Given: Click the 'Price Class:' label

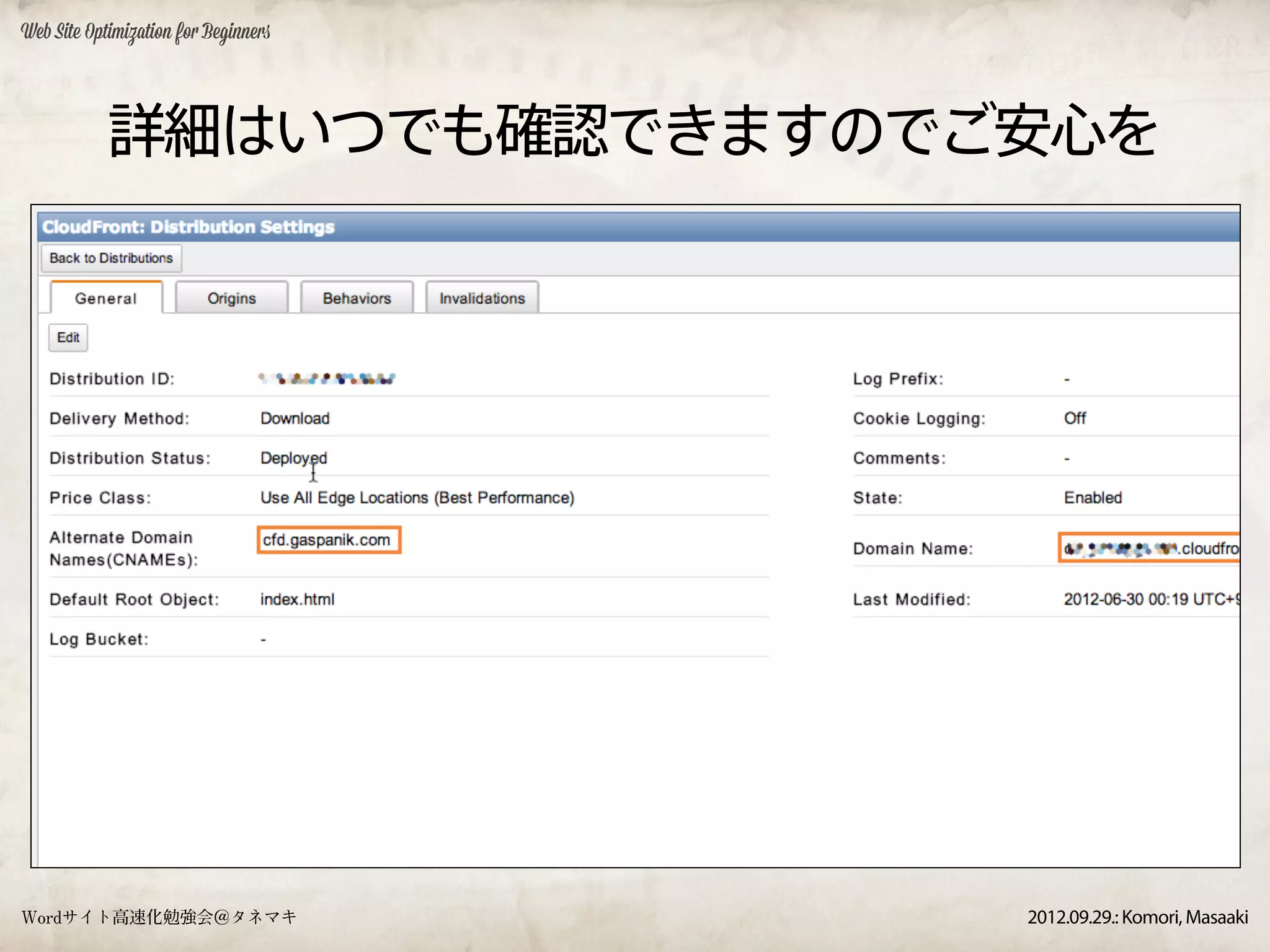Looking at the screenshot, I should click(x=100, y=498).
